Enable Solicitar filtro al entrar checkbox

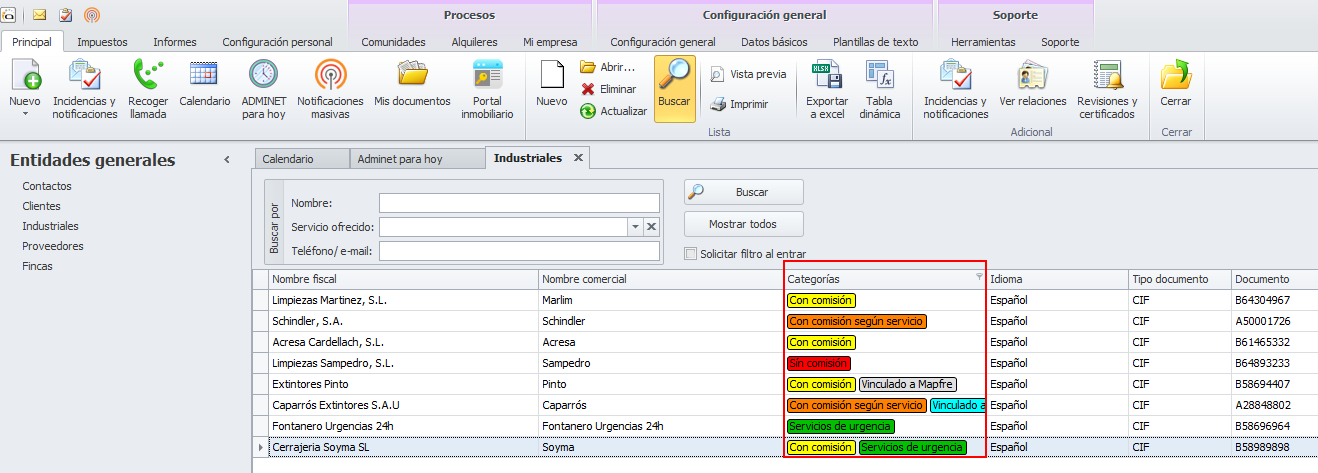click(x=690, y=254)
